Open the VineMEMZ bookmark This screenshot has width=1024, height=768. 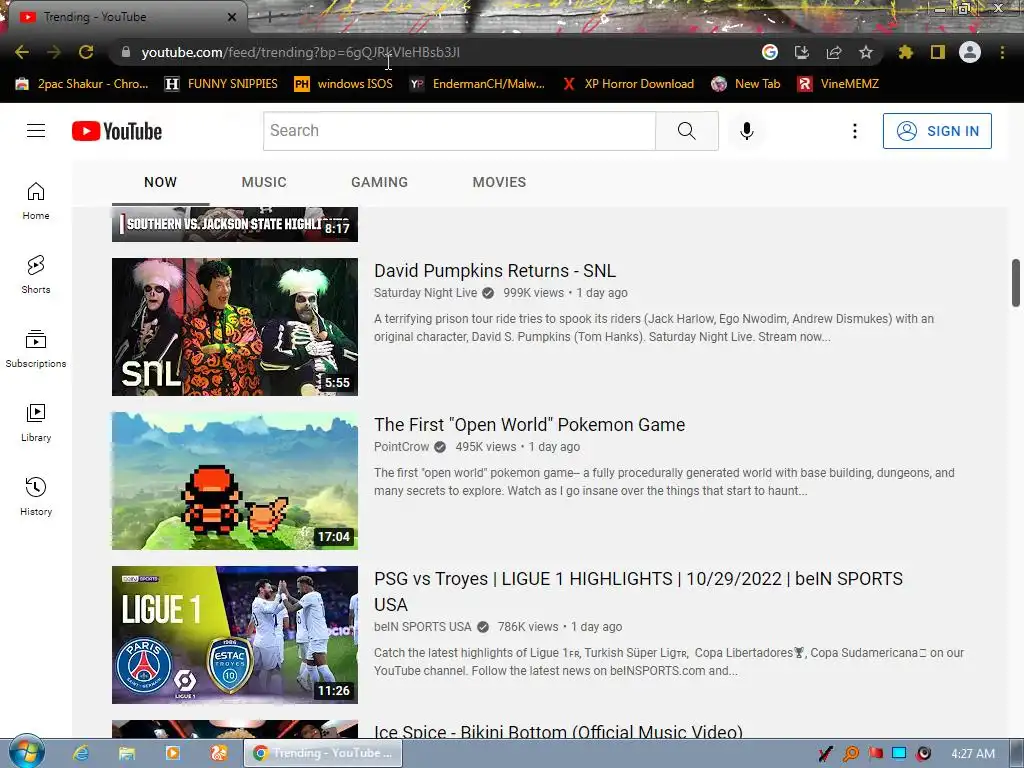click(x=838, y=84)
